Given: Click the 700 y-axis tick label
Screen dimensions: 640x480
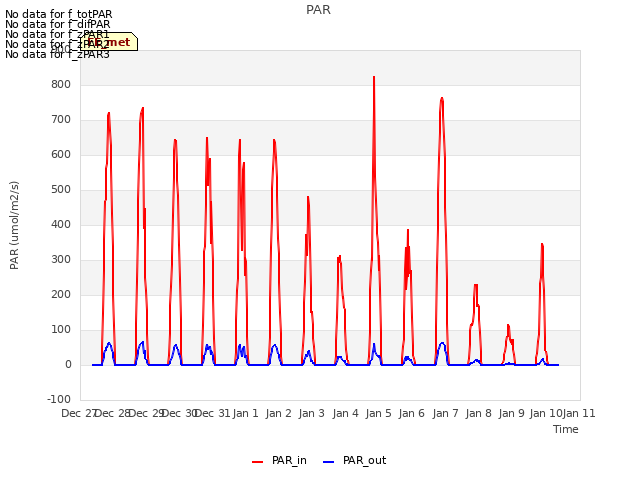Looking at the screenshot, I should click(61, 120).
